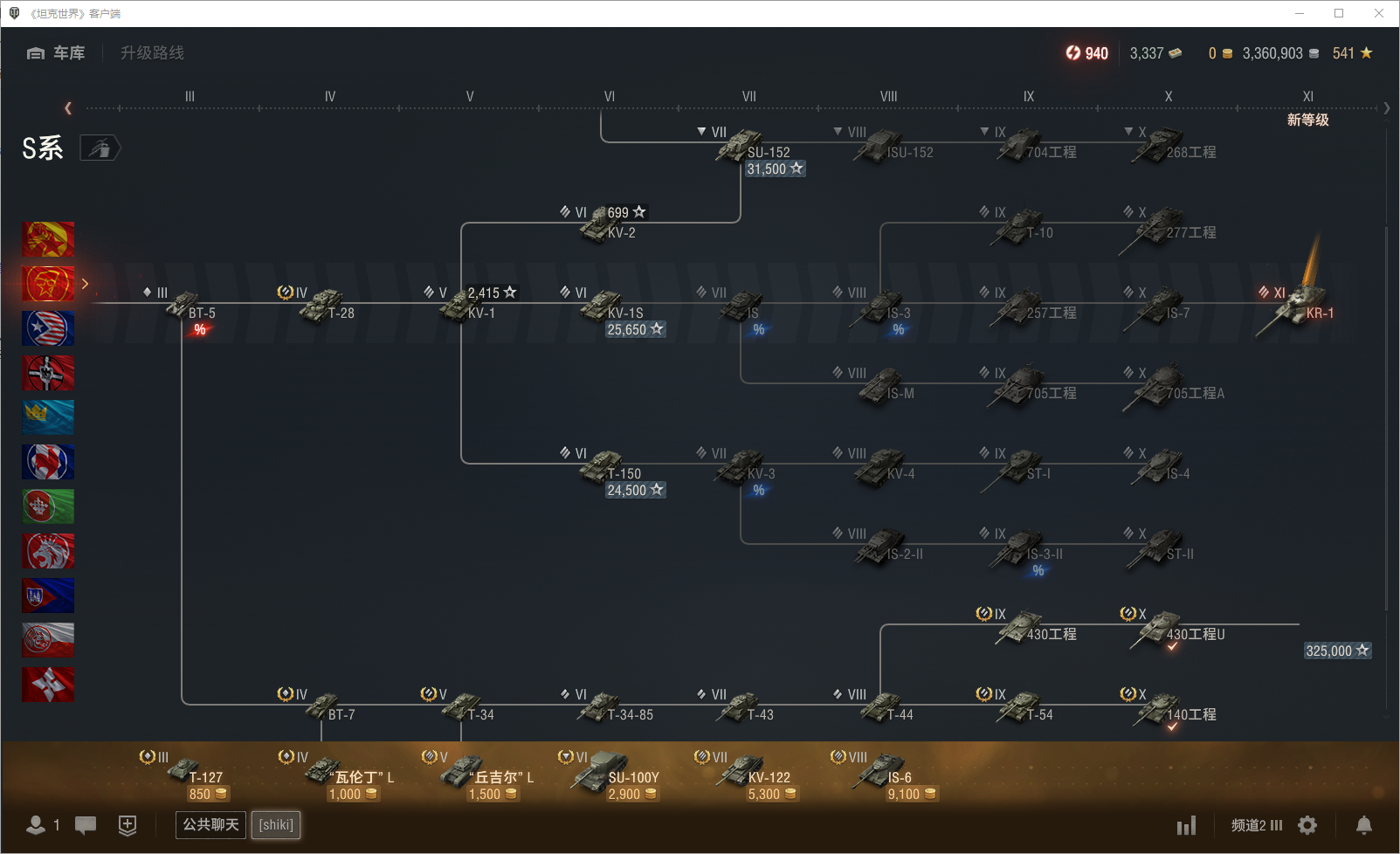Click the 公共聊天 public chat button
Image resolution: width=1400 pixels, height=854 pixels.
click(210, 825)
